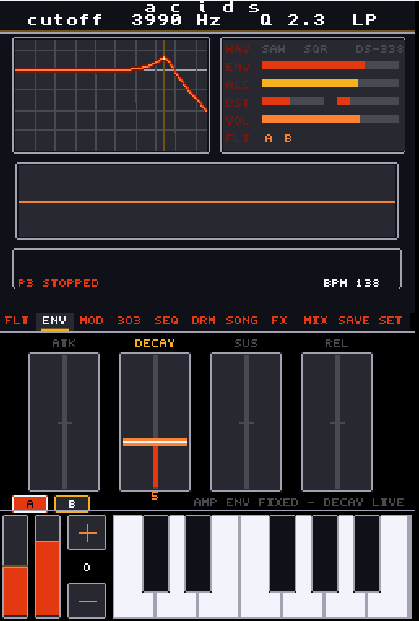
Task: Click the octave value 0
Action: click(87, 567)
